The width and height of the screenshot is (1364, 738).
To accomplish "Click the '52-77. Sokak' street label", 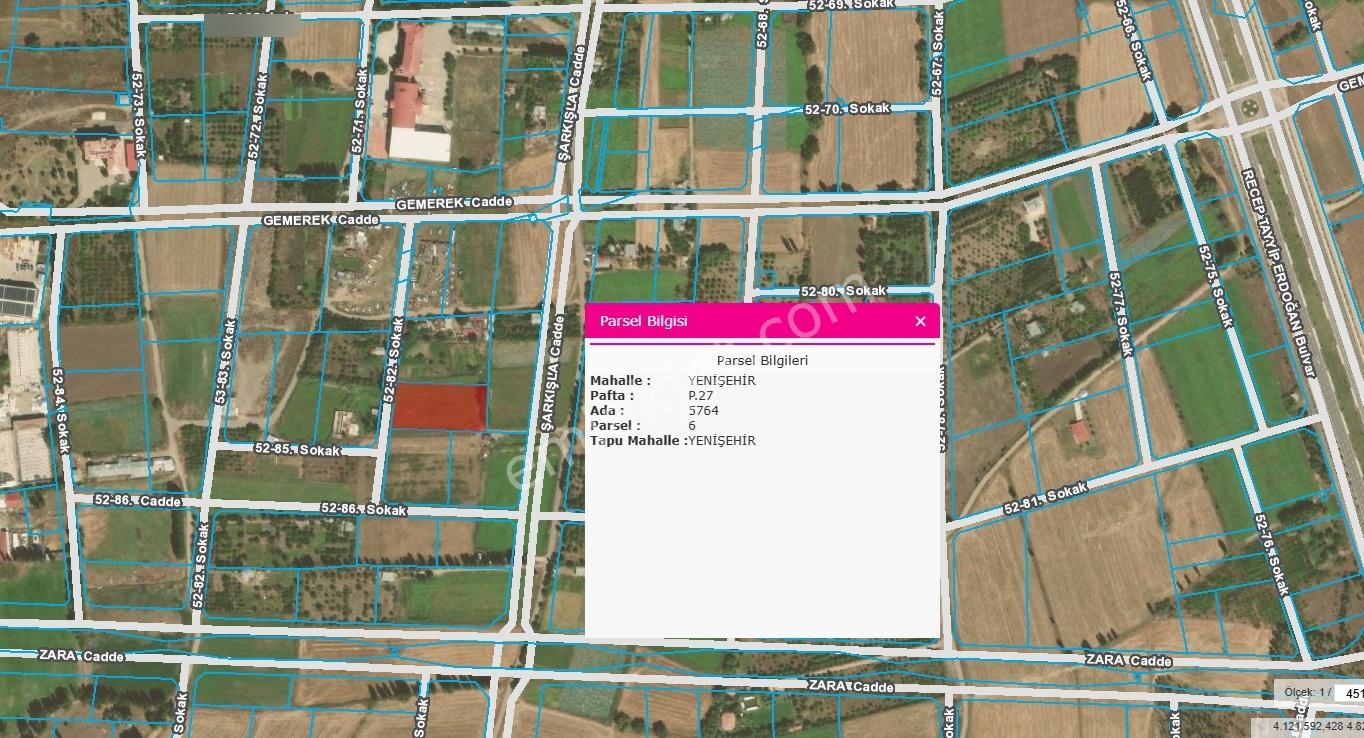I will (x=1119, y=314).
